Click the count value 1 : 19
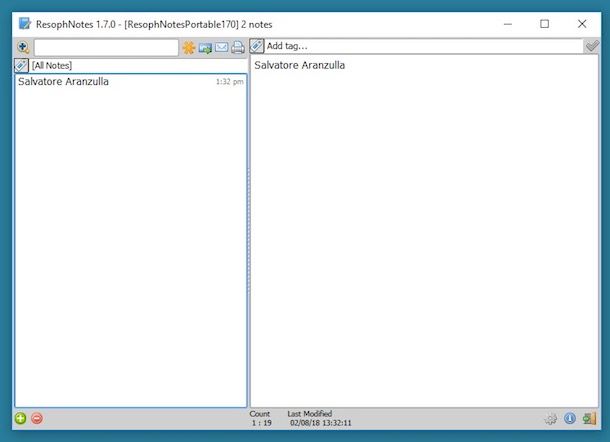Image resolution: width=610 pixels, height=442 pixels. click(261, 423)
